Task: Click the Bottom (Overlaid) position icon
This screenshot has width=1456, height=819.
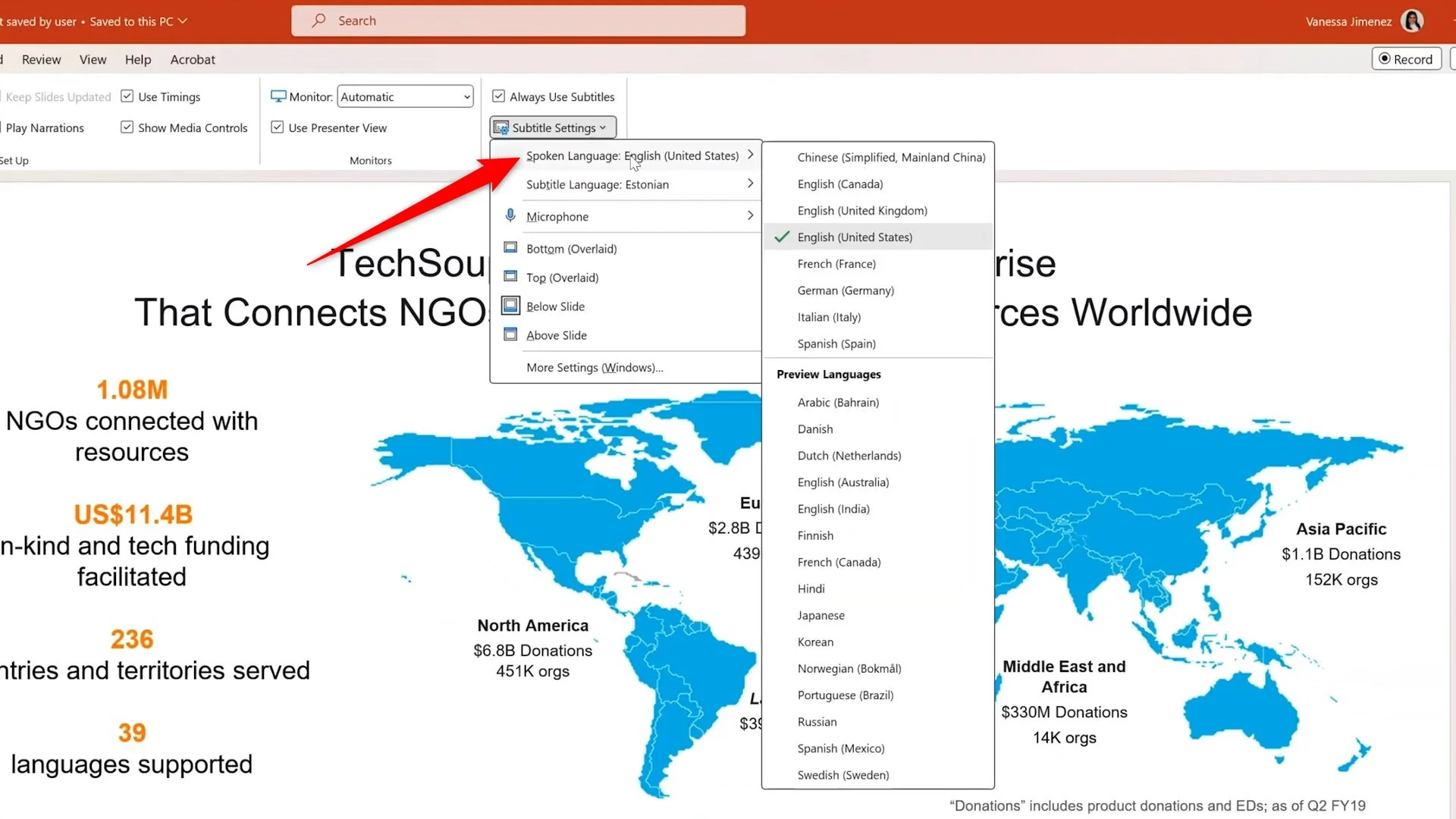Action: coord(510,247)
